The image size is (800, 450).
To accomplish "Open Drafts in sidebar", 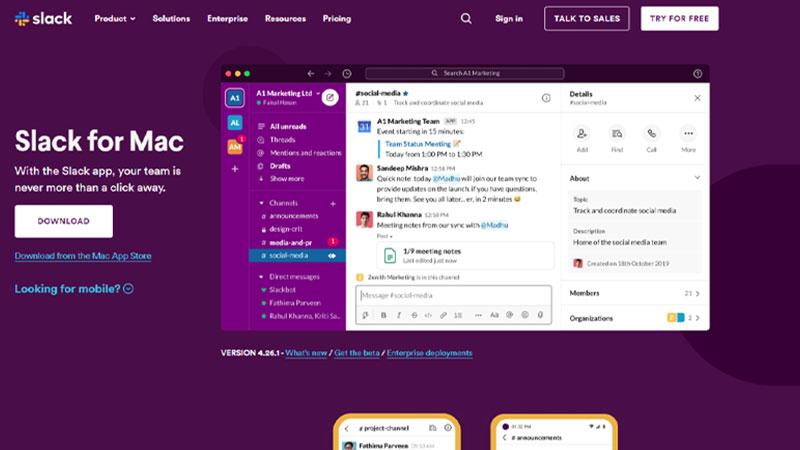I will pos(280,166).
